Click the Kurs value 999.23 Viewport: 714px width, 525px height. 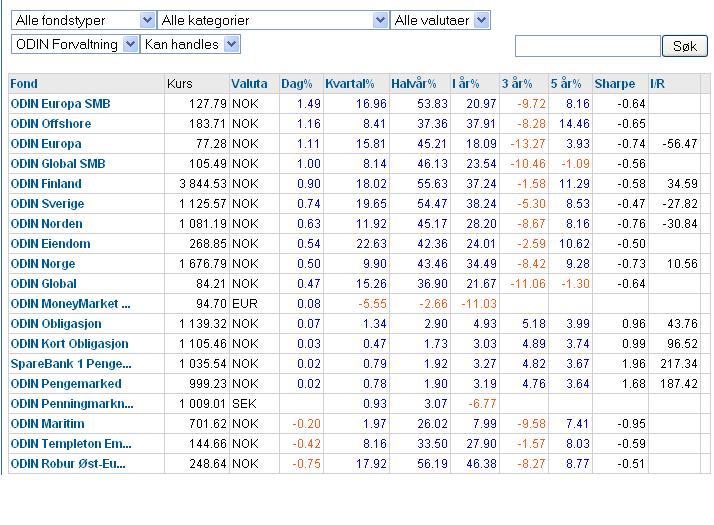208,384
